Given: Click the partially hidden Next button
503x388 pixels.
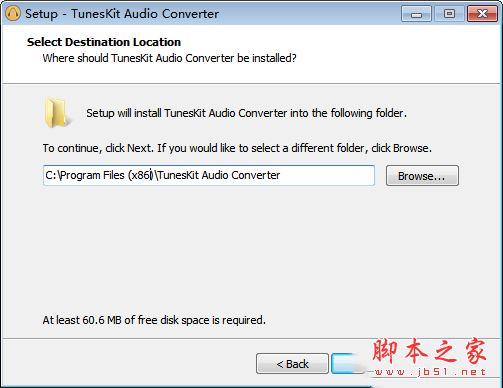Looking at the screenshot, I should [348, 364].
